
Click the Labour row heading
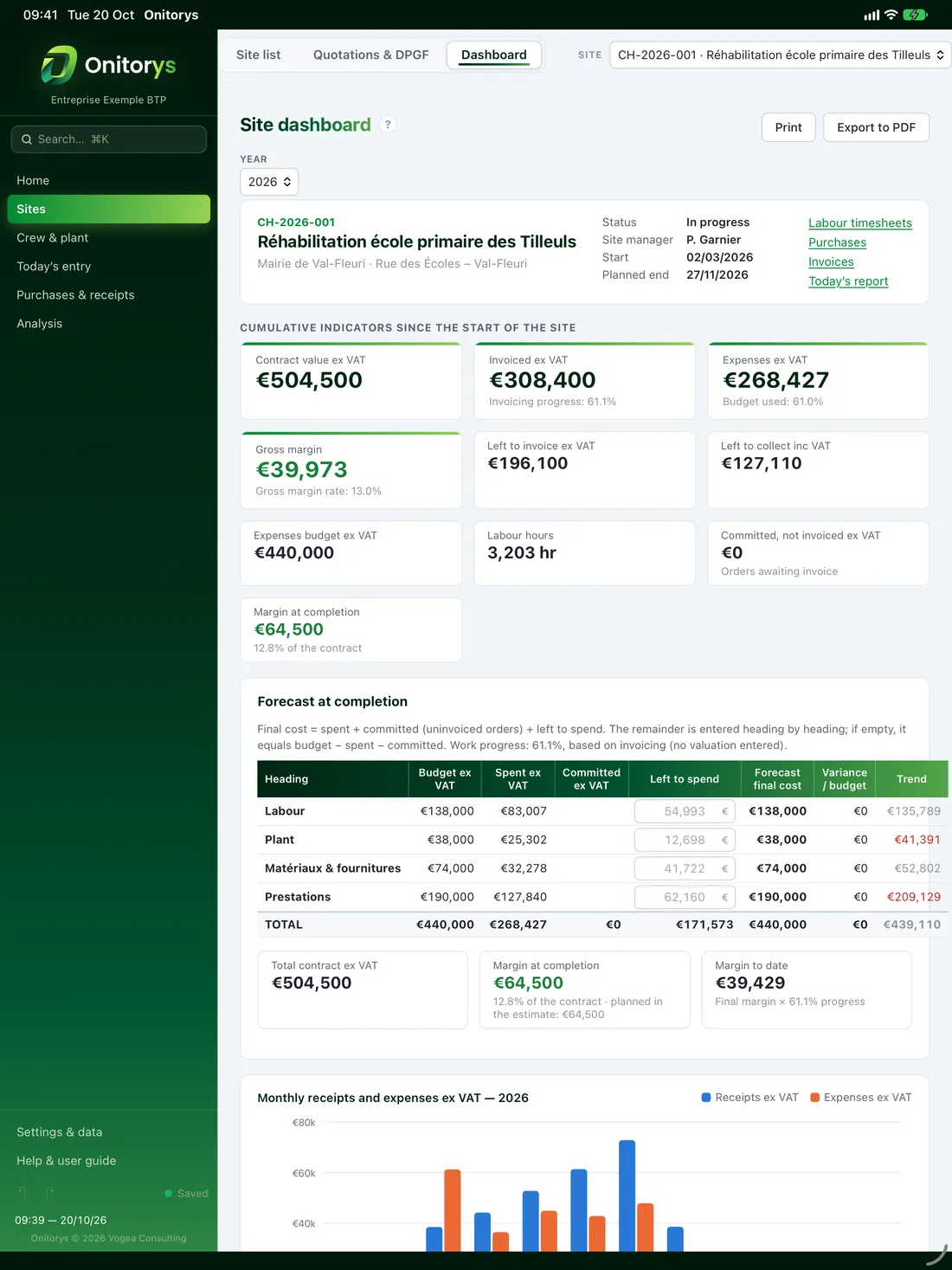[x=285, y=811]
